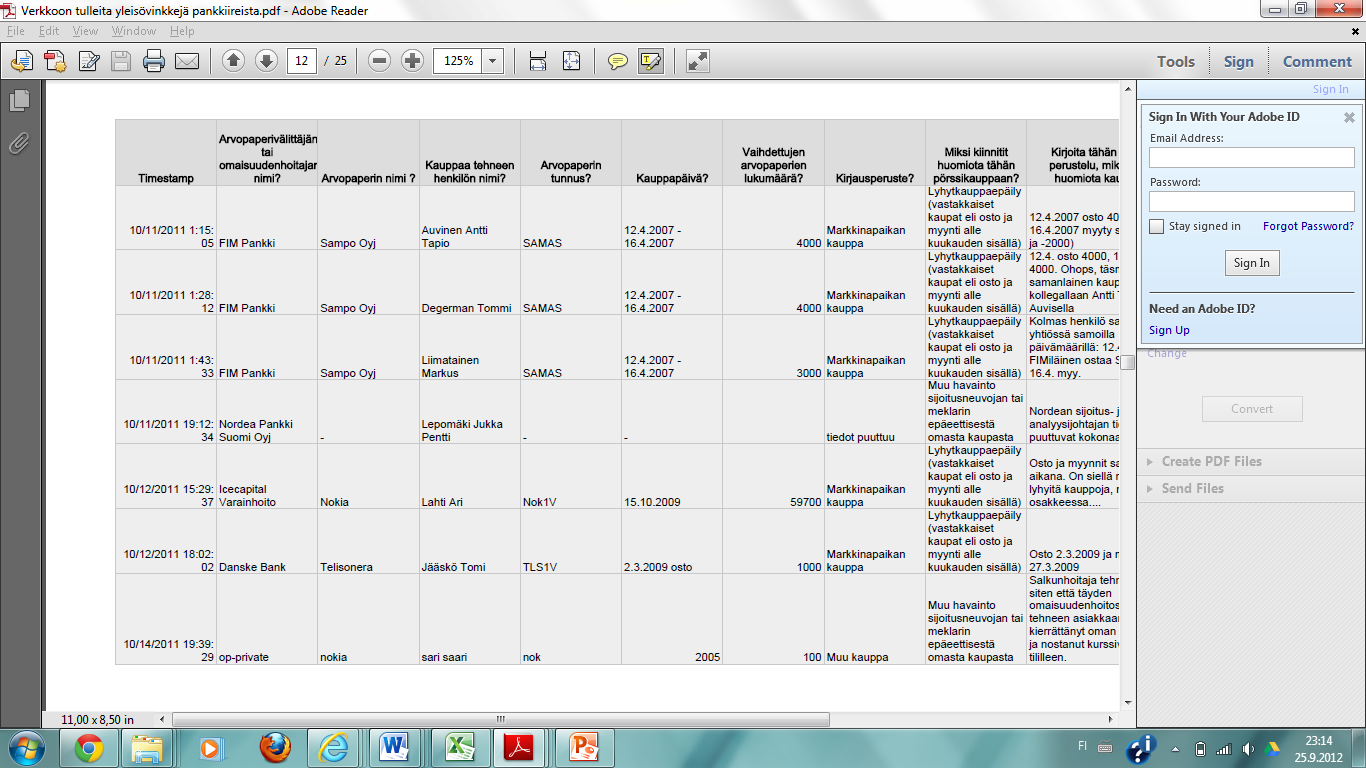
Task: Zoom out with the minus button
Action: (379, 61)
